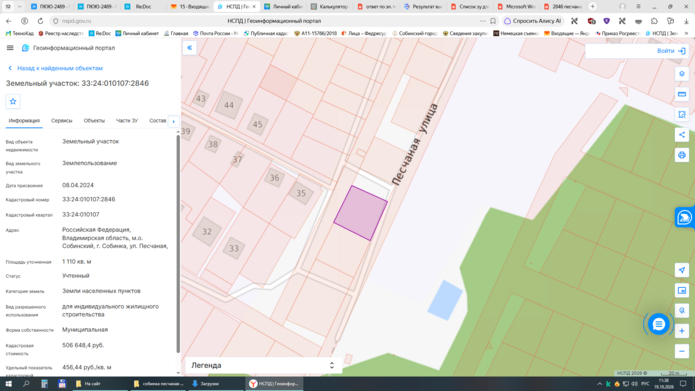
Task: Switch to the Сервисы tab
Action: click(x=61, y=121)
